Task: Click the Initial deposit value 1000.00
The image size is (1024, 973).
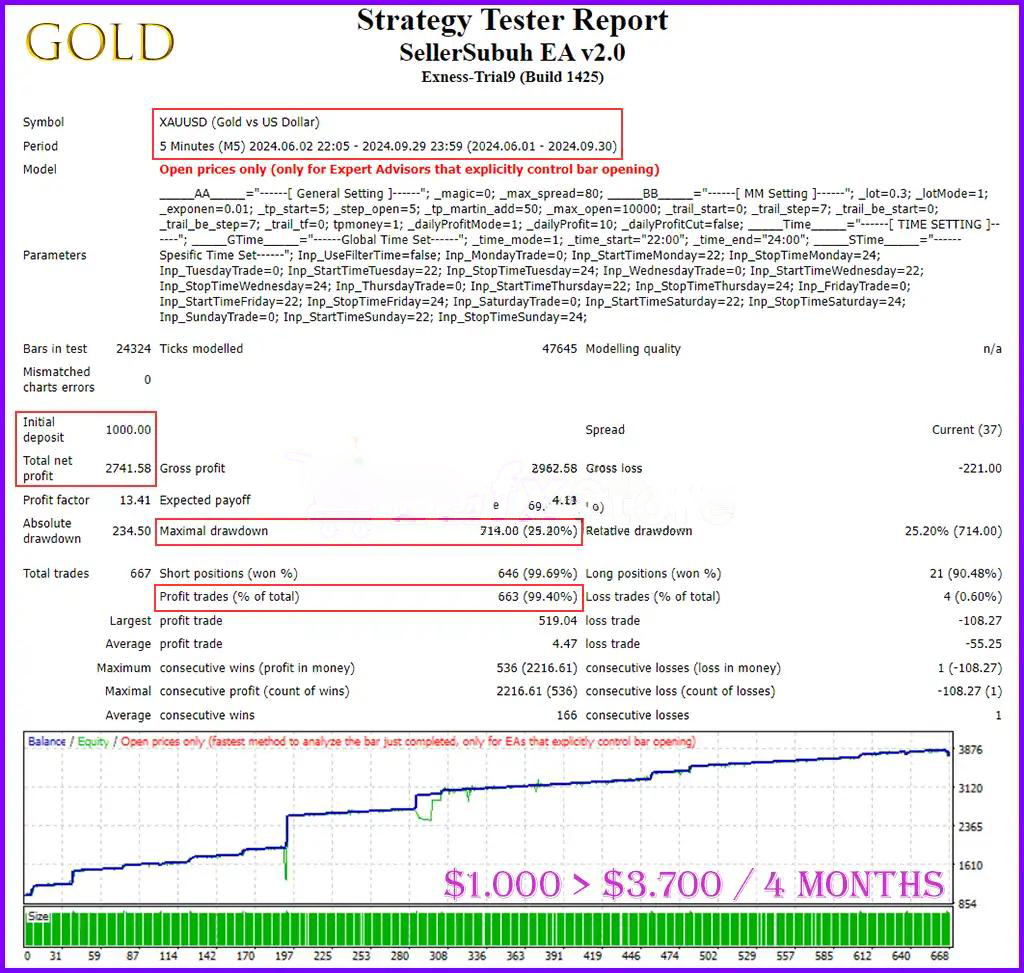Action: coord(128,430)
